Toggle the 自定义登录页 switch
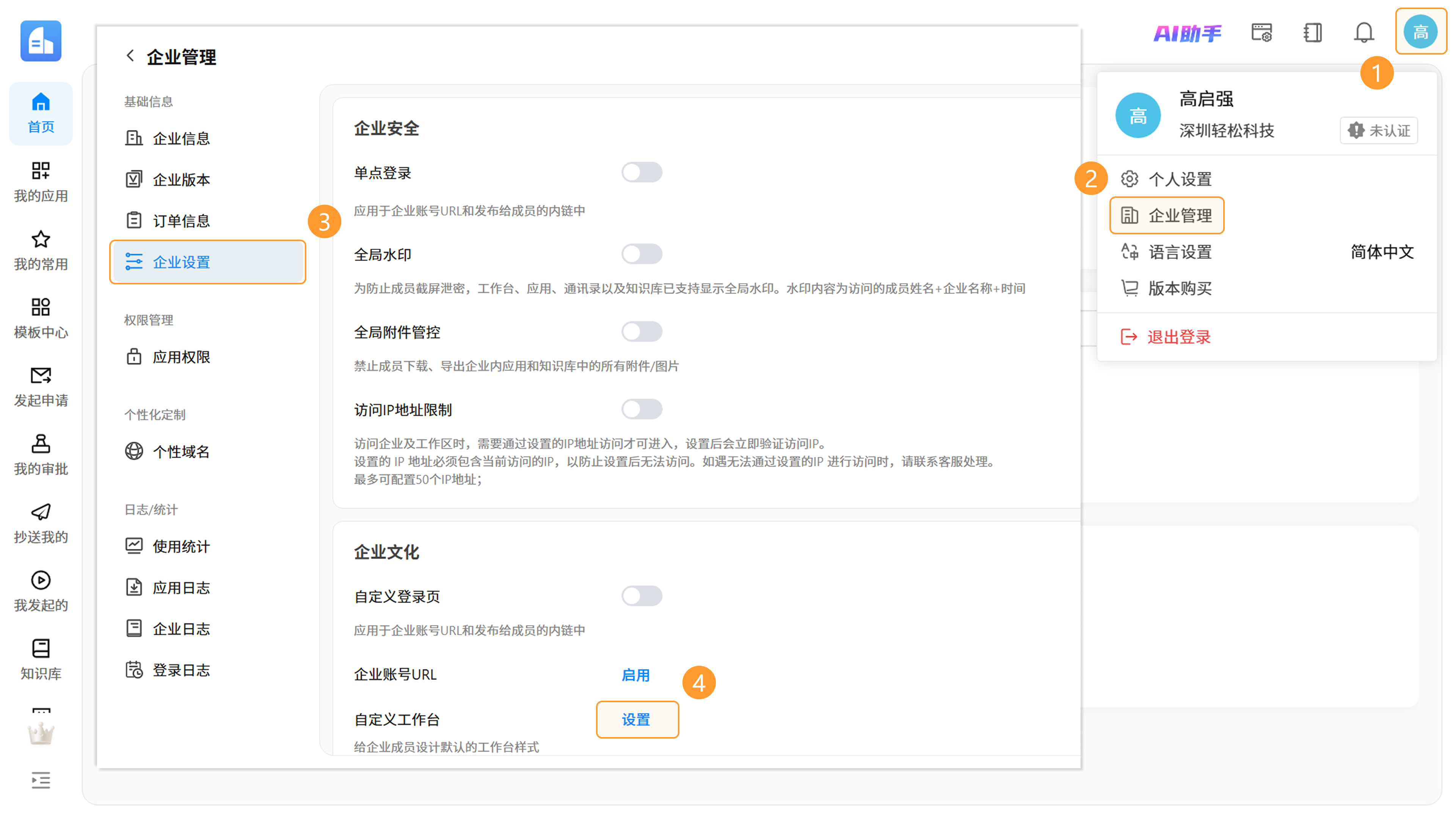Image resolution: width=1456 pixels, height=819 pixels. pos(642,596)
